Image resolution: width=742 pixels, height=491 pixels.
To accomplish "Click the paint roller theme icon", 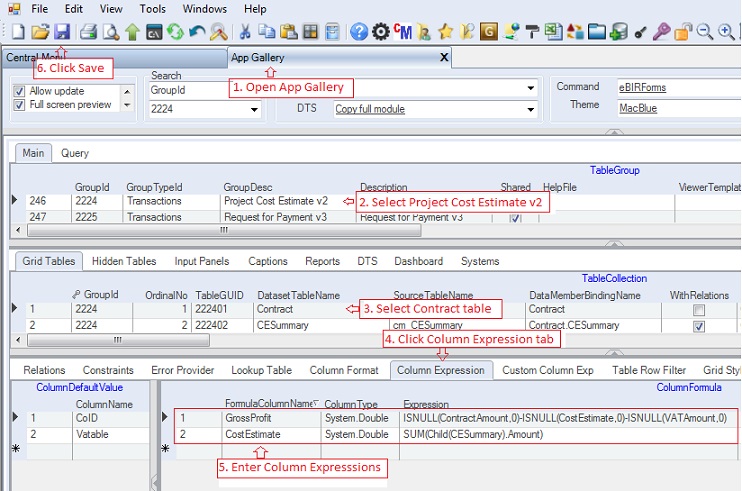I will coord(532,32).
